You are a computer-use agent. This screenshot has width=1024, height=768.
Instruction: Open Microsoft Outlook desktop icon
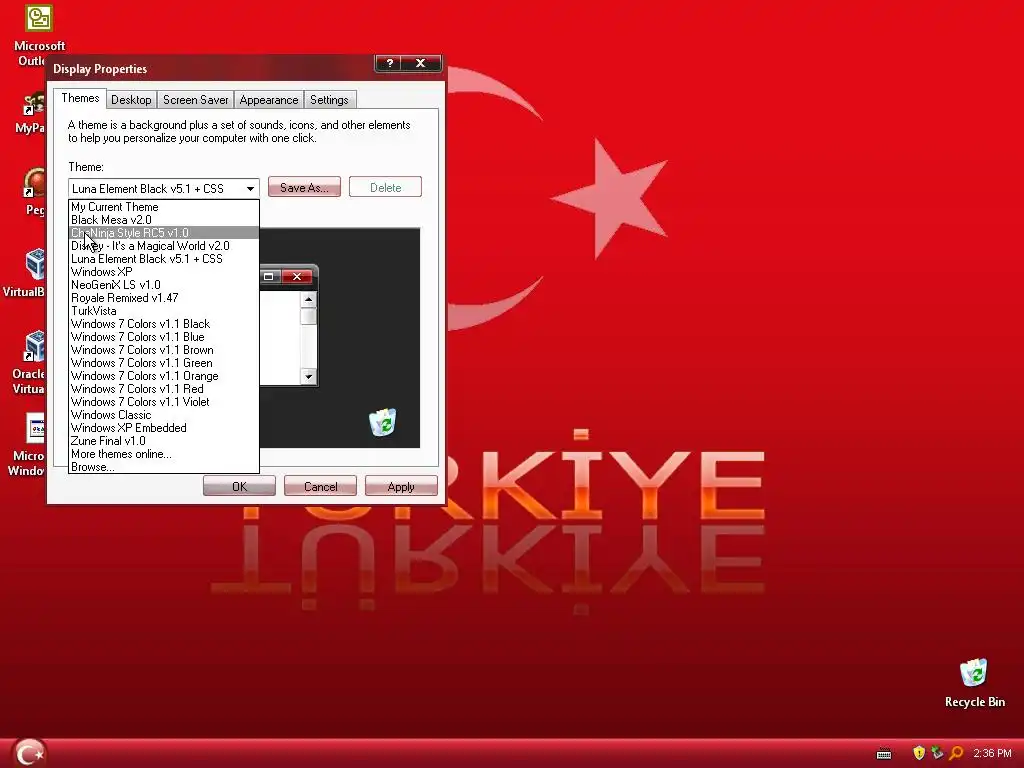[x=38, y=18]
